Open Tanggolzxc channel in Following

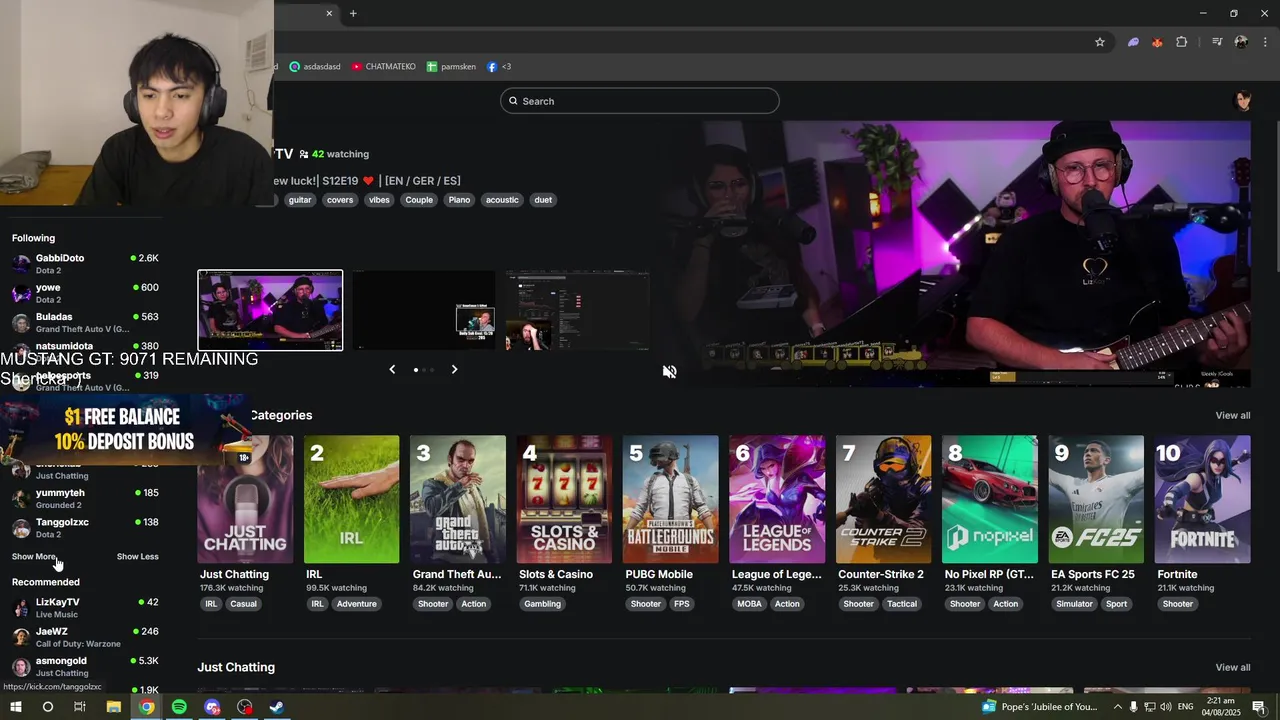click(x=85, y=528)
